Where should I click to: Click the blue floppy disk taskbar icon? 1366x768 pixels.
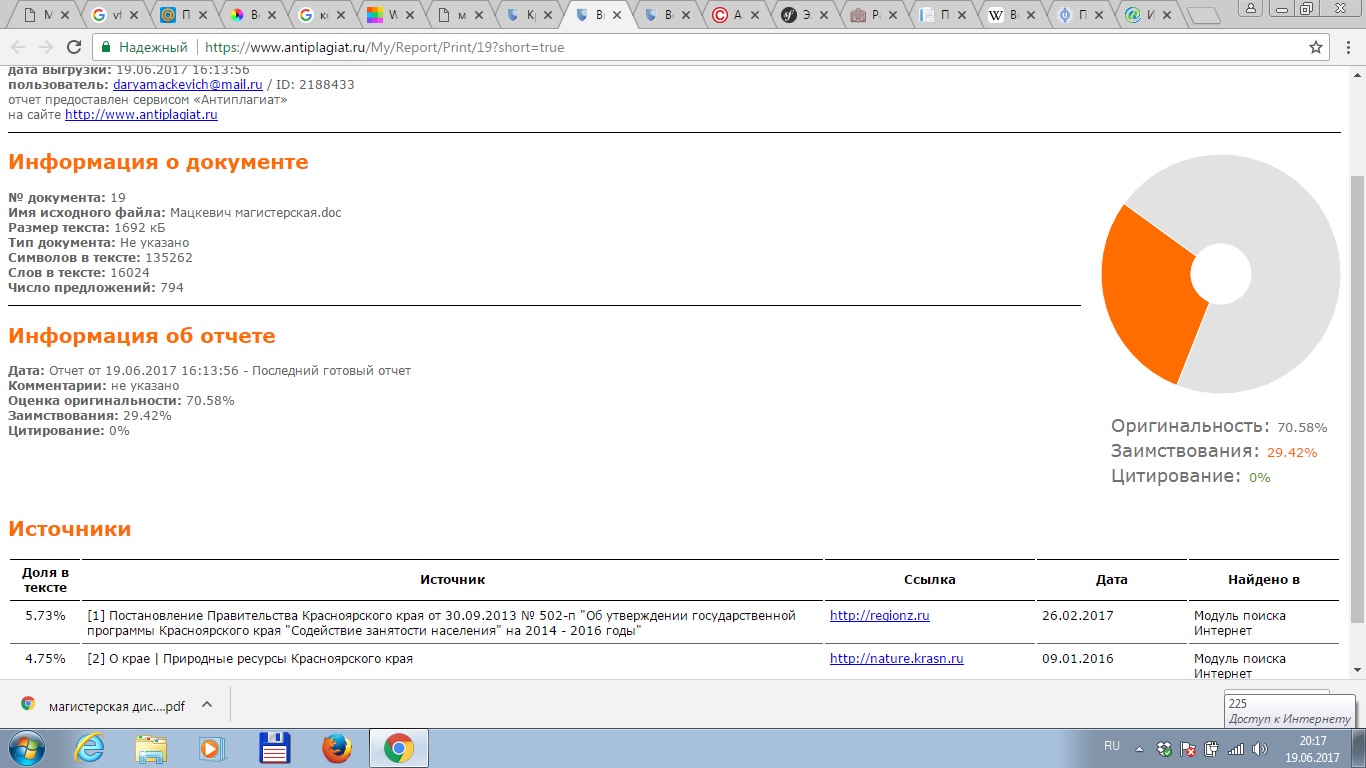click(x=275, y=748)
